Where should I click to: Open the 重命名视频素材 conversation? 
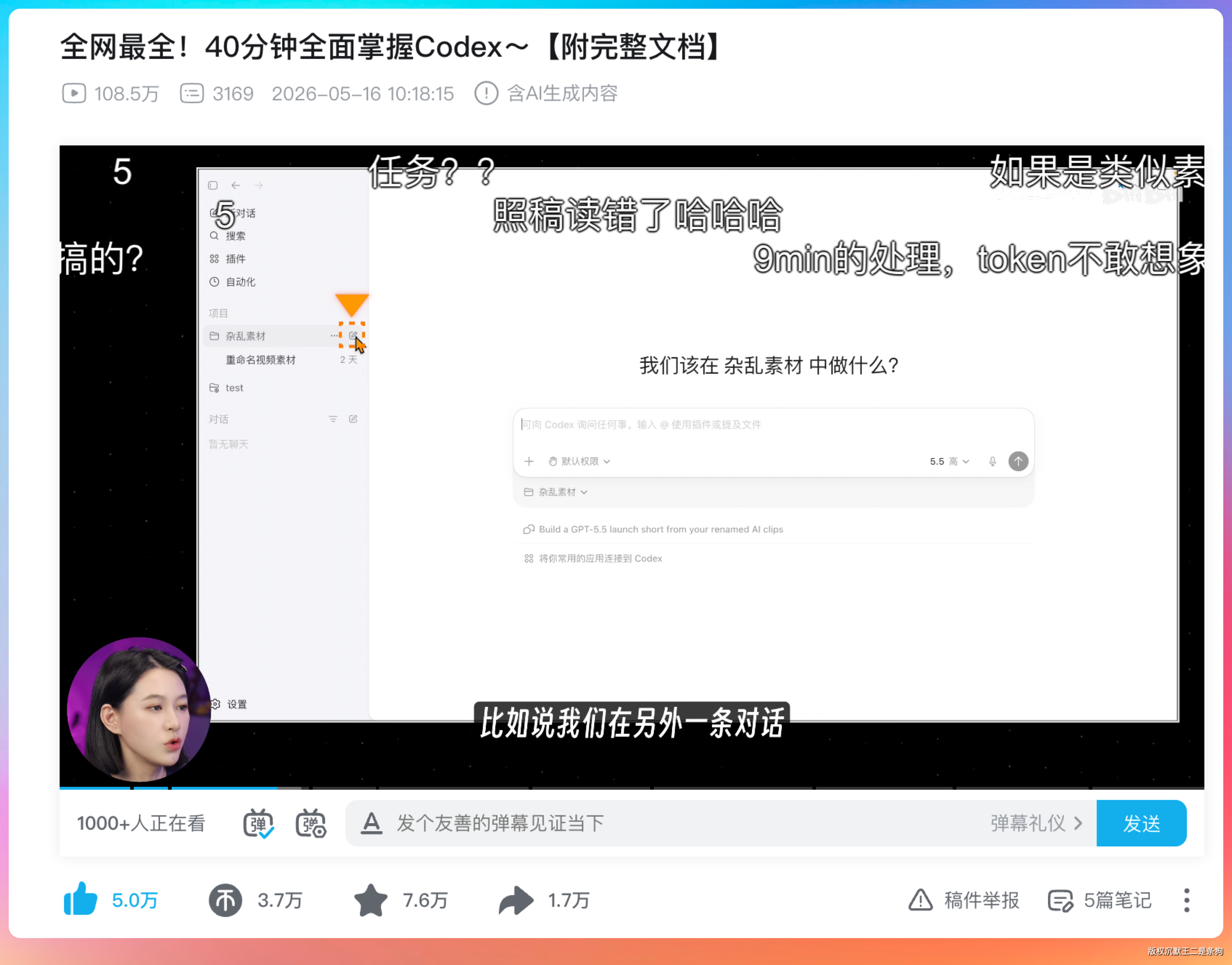point(261,360)
